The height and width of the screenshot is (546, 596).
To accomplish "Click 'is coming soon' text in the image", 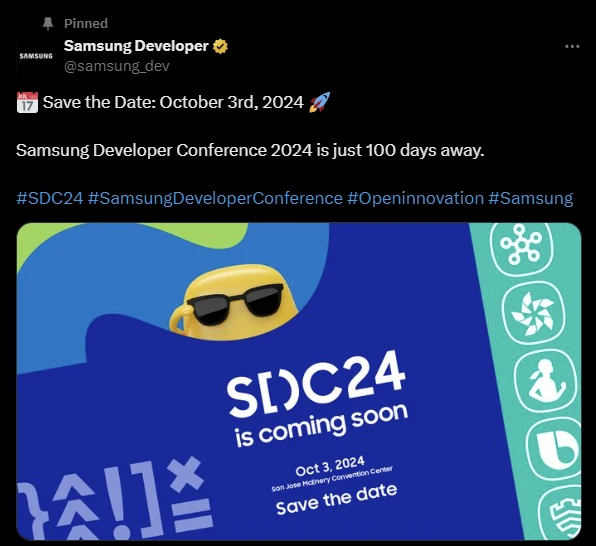I will (x=322, y=424).
